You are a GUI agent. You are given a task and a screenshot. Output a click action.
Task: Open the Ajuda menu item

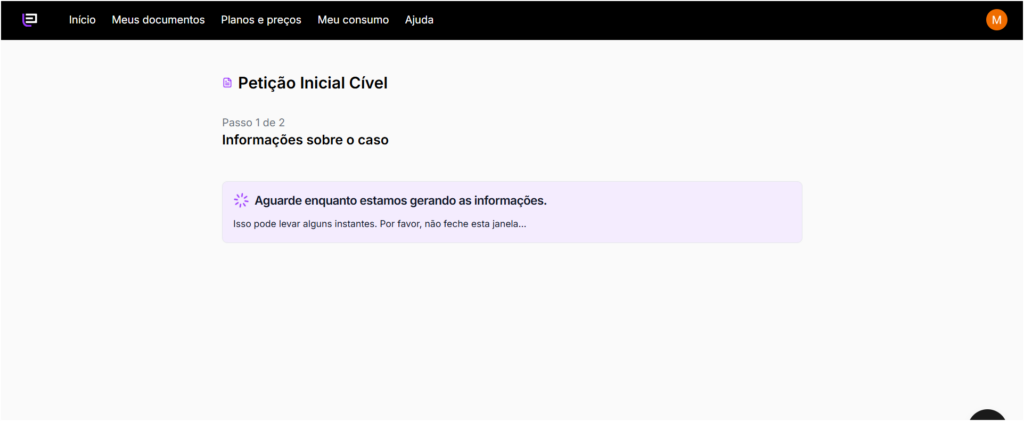click(419, 20)
